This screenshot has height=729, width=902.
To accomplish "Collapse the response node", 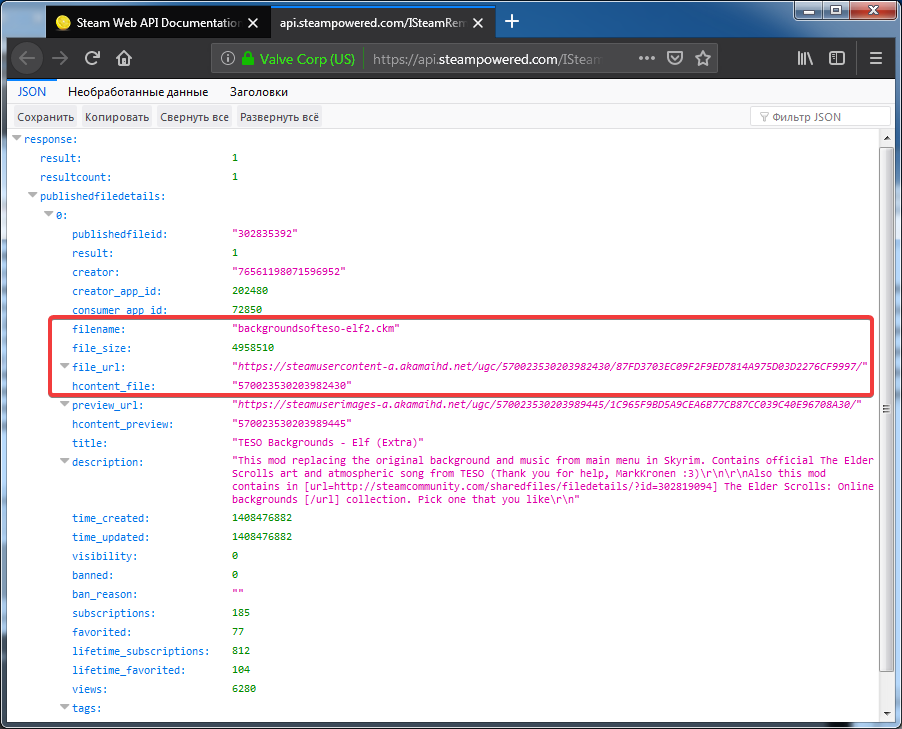I will [x=17, y=139].
